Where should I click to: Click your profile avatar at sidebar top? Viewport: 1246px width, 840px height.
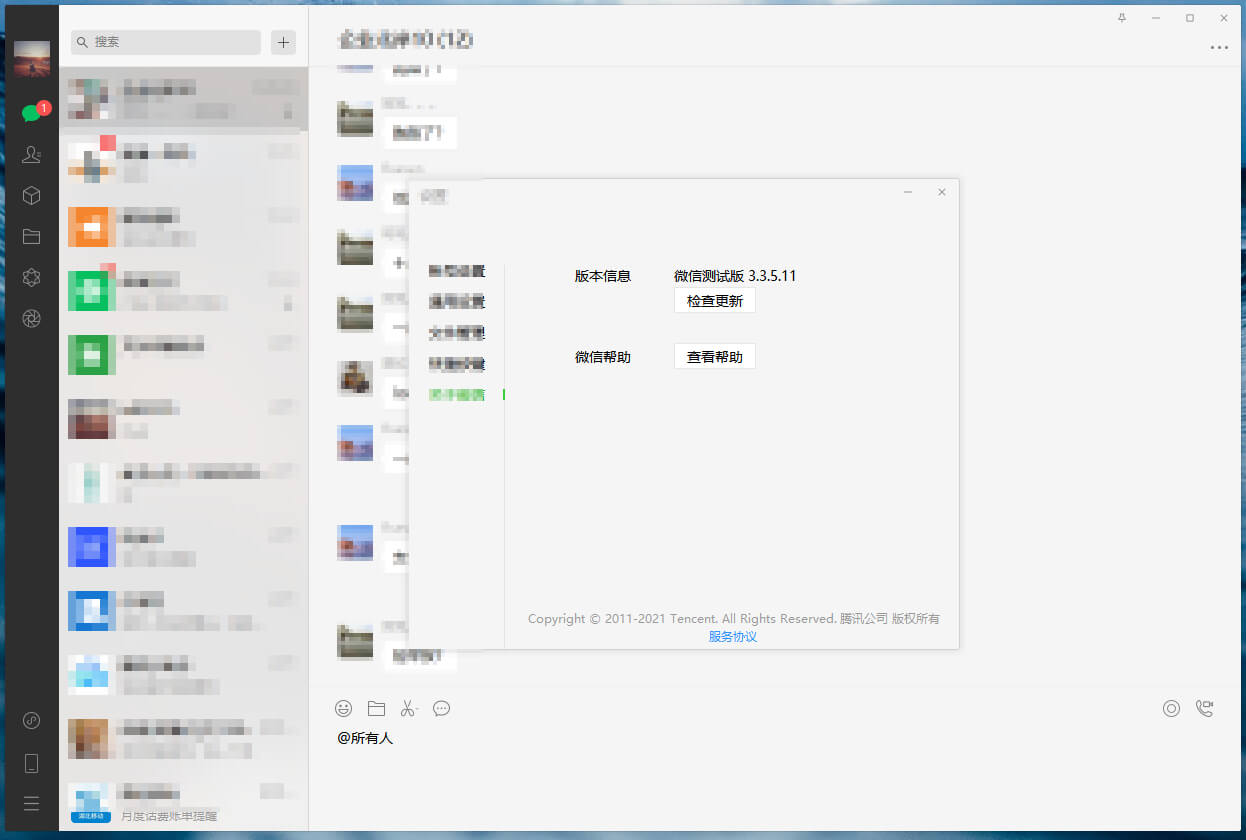point(31,58)
